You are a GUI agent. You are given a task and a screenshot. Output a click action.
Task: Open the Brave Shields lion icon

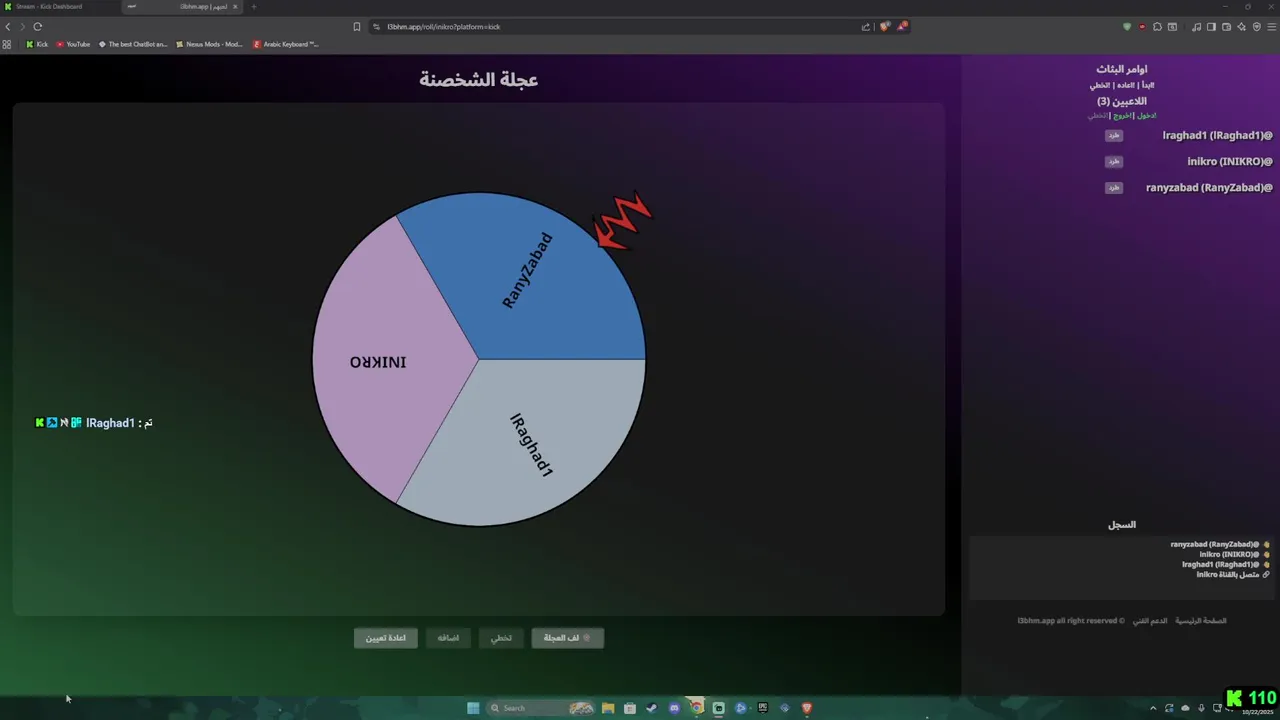point(885,26)
